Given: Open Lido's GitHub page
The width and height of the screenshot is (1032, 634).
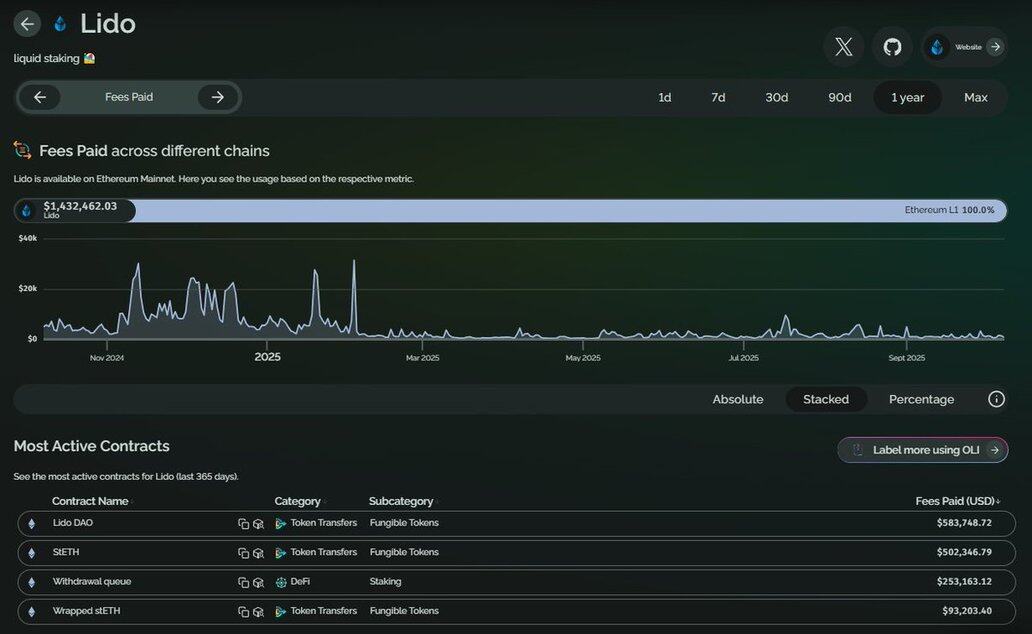Looking at the screenshot, I should (x=892, y=47).
